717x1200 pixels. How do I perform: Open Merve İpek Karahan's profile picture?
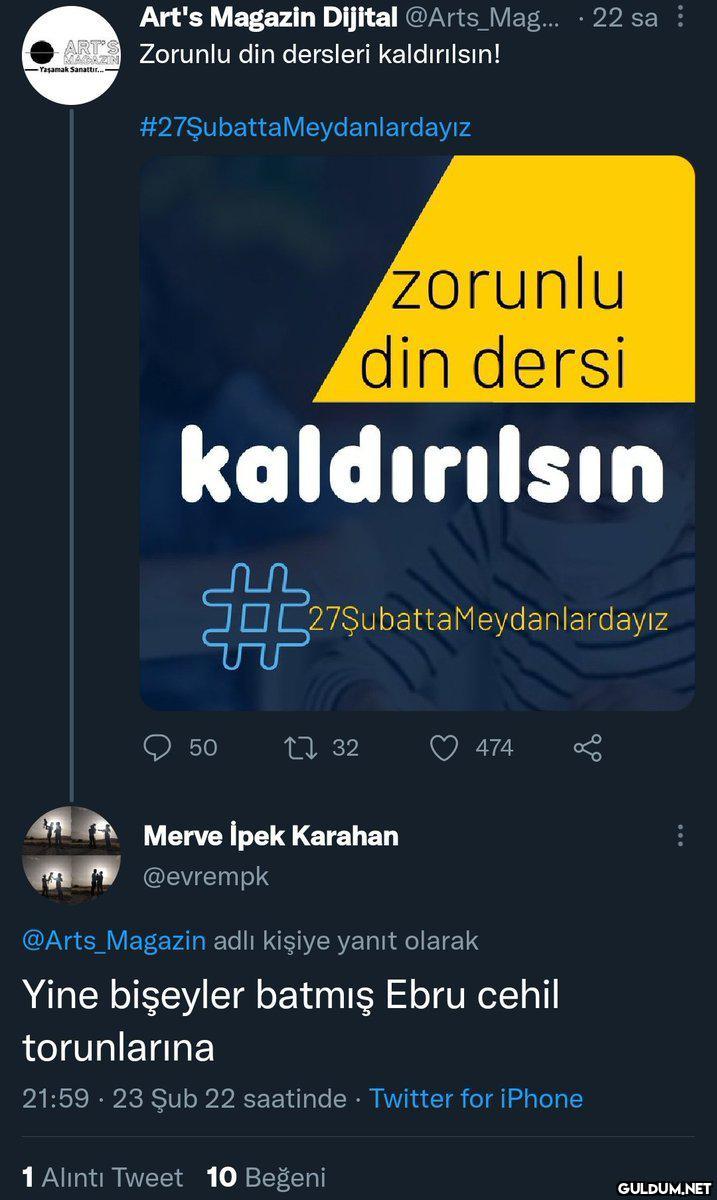click(x=71, y=856)
